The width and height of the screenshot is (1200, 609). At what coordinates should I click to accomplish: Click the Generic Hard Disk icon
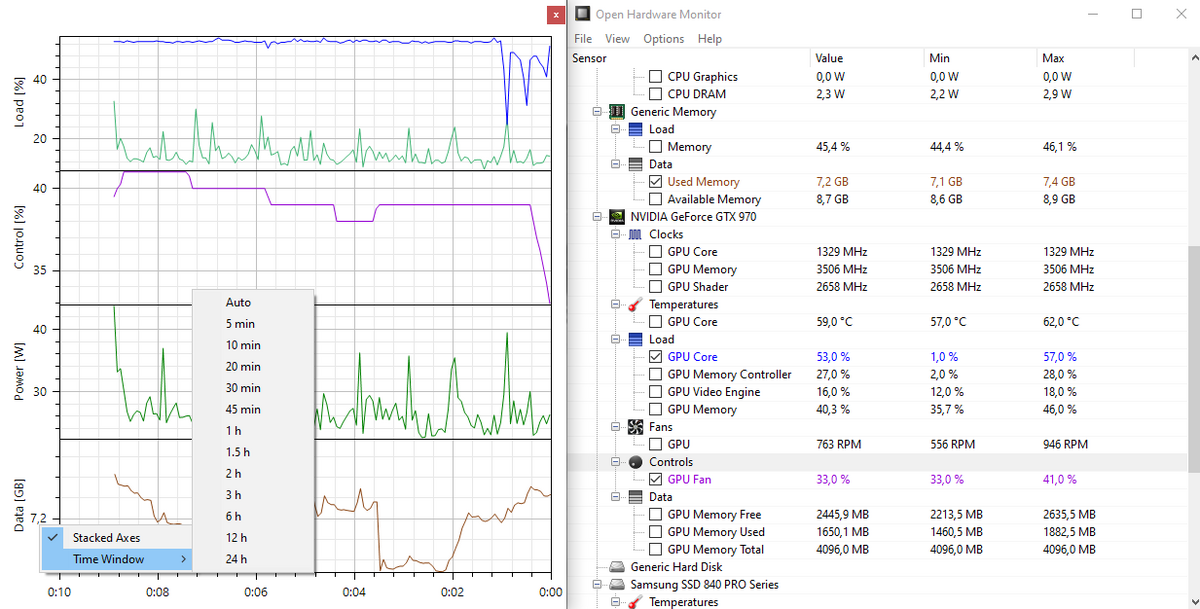[617, 567]
